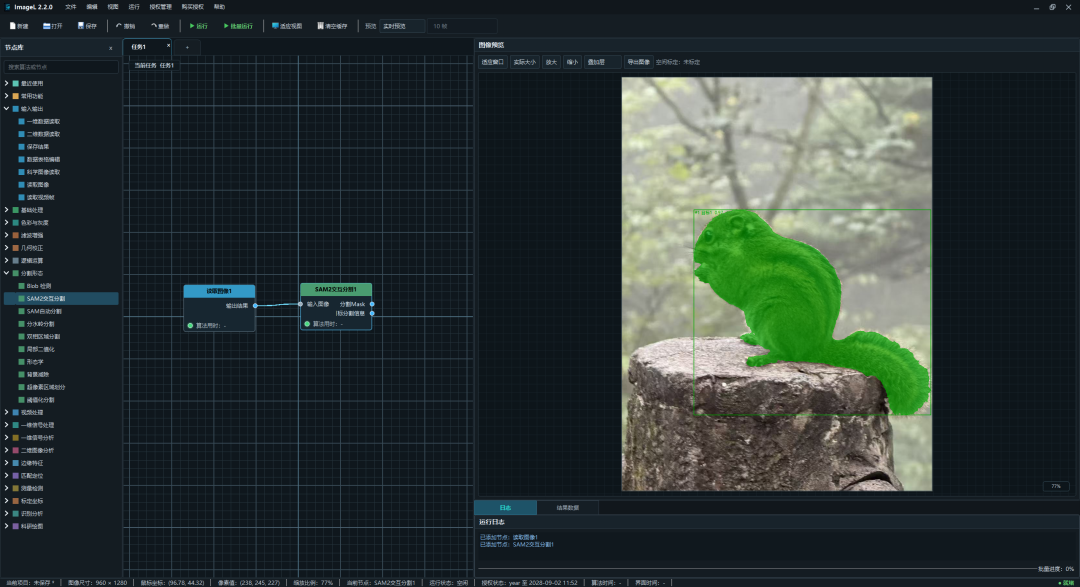Click the 适应视图 (Fit View) monitor icon
Screen dimensions: 1080x587
[x=275, y=26]
